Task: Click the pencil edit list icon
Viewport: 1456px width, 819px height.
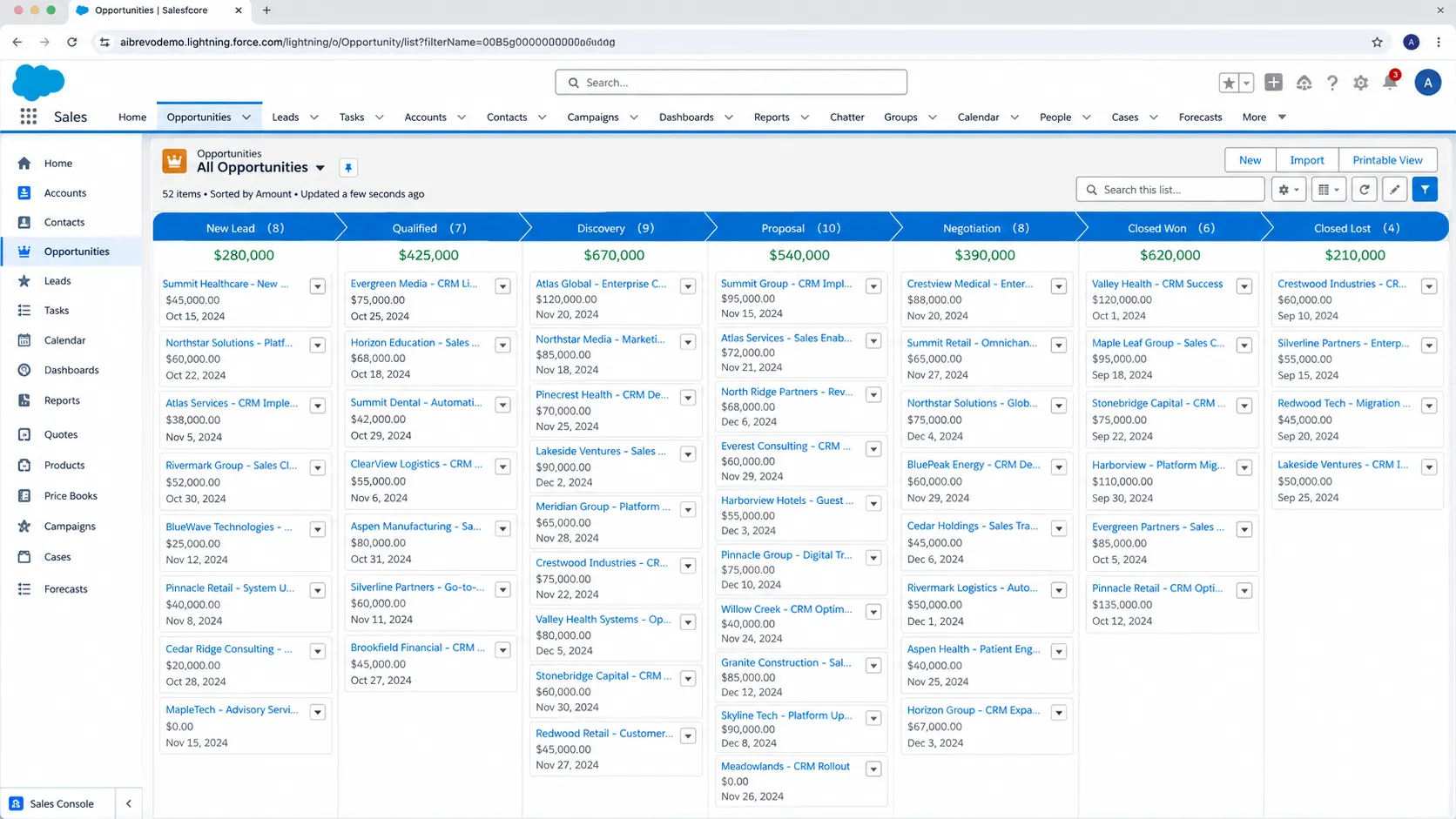Action: 1395,190
